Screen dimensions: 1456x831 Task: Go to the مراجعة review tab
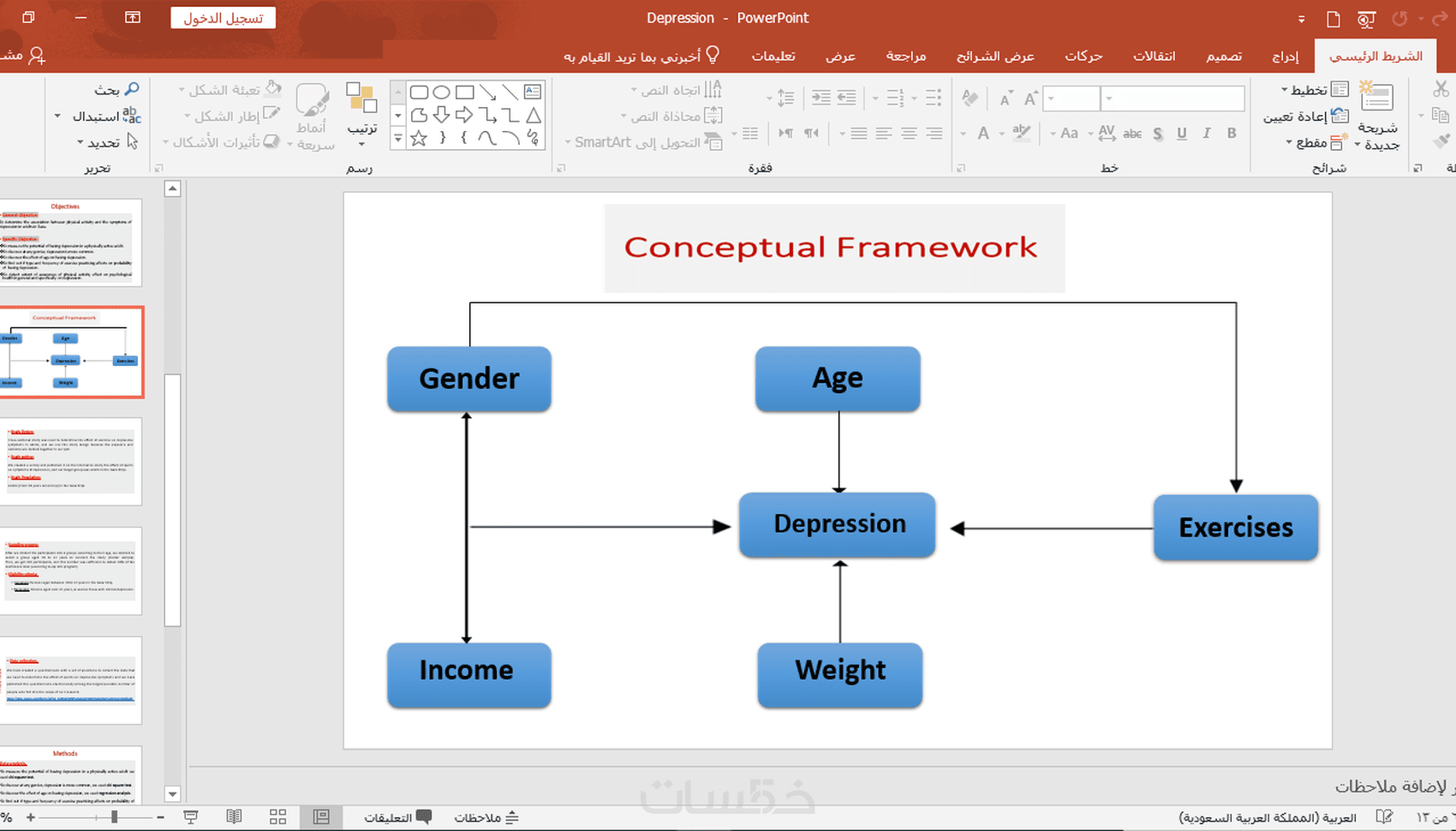[906, 57]
